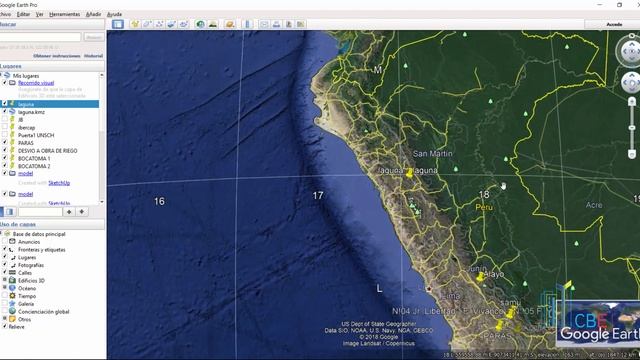640x360 pixels.
Task: Click the zoom-in plus button atop slider
Action: 632,101
